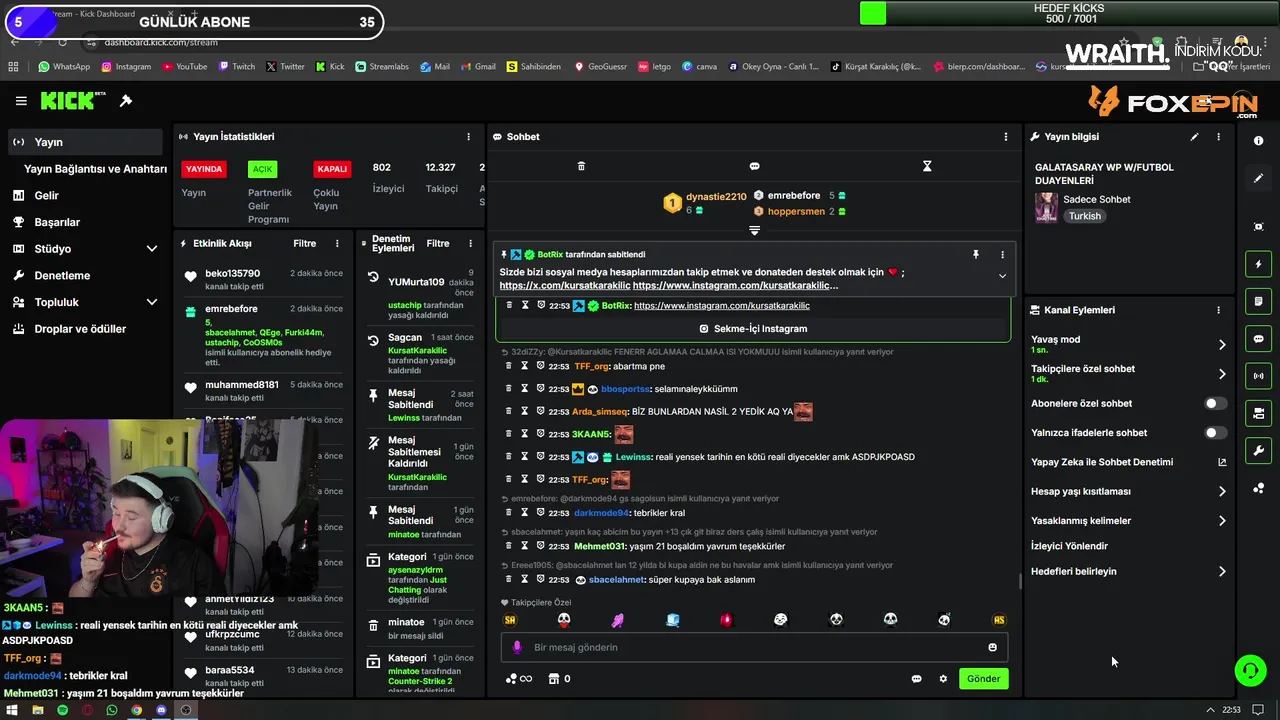Delete darkmode94's message with trash icon
This screenshot has height=720, width=1280.
click(508, 513)
